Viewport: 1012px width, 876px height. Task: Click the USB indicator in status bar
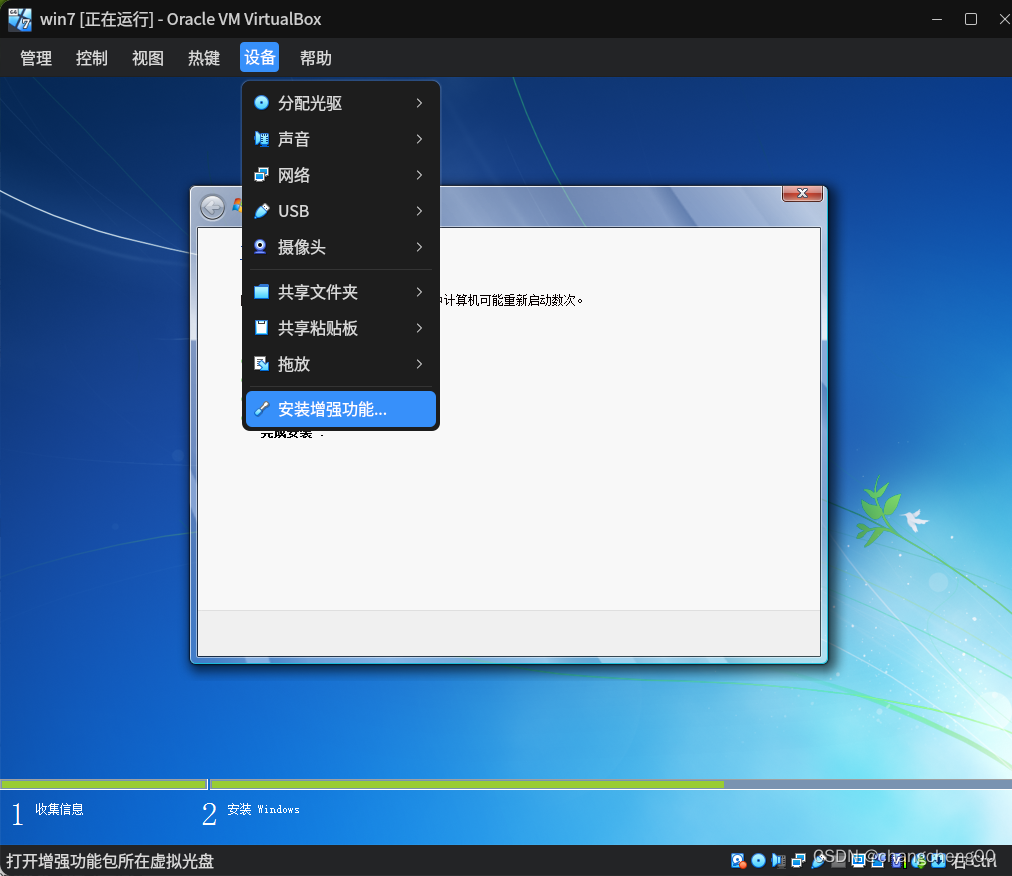click(818, 861)
